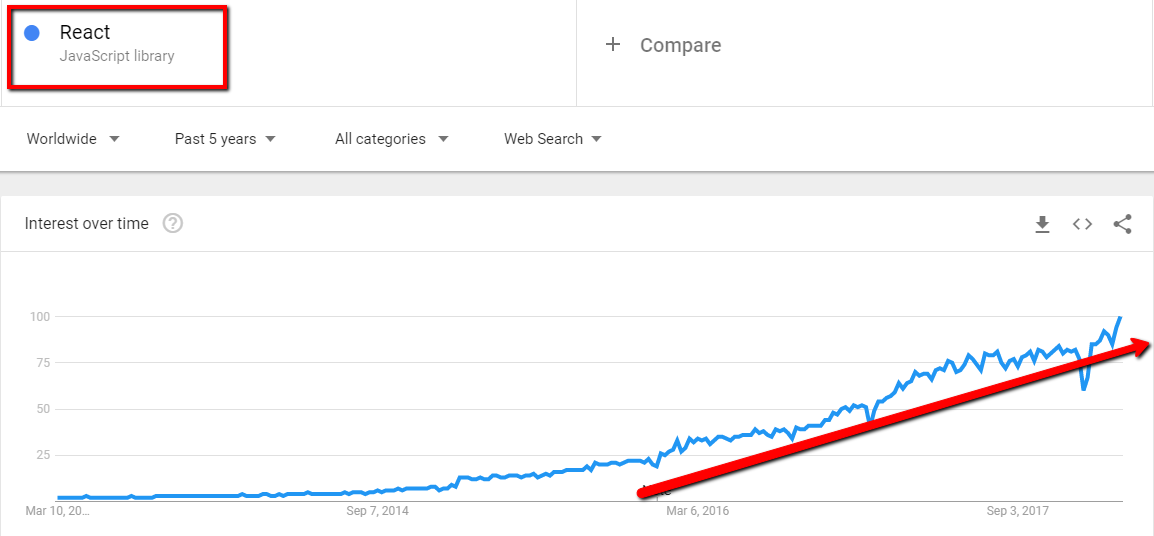Click the Sep 3, 2017 axis label
The height and width of the screenshot is (536, 1154).
[x=1017, y=512]
